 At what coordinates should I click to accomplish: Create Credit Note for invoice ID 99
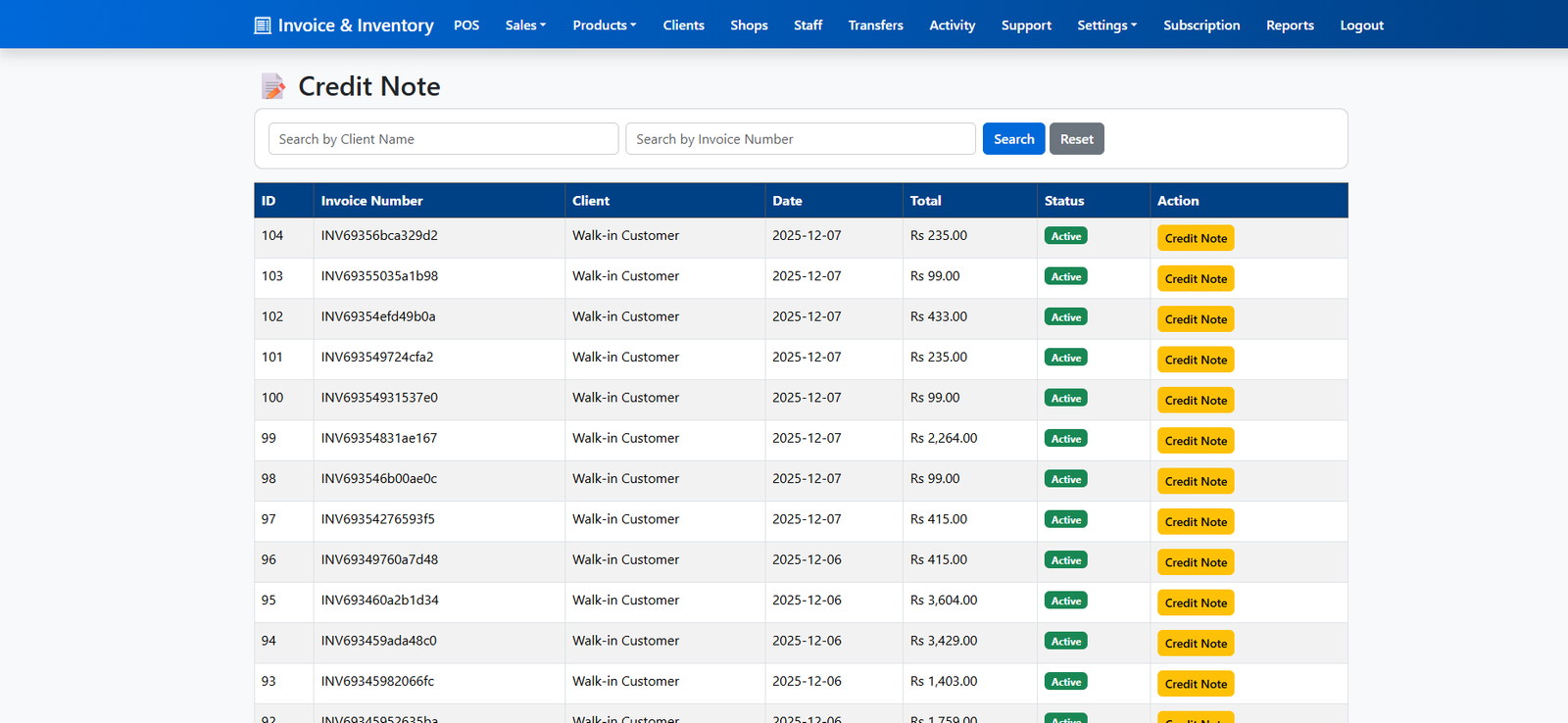pos(1196,441)
